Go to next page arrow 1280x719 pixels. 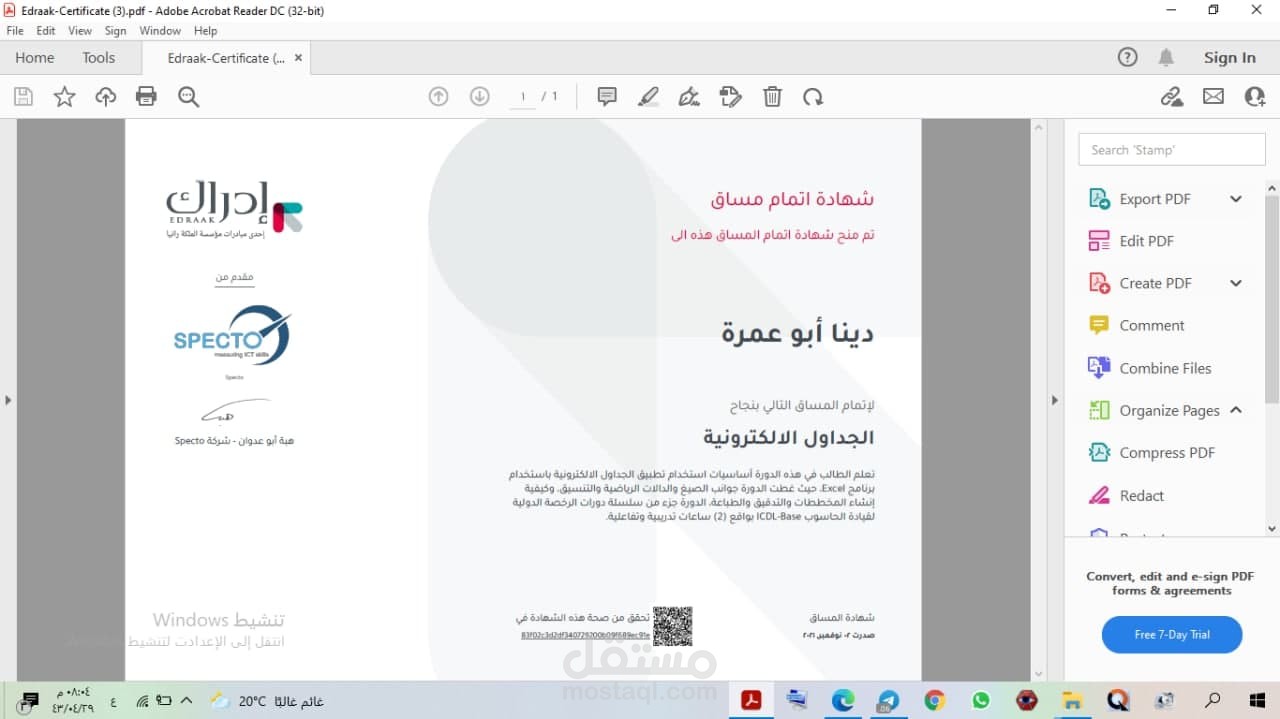[479, 97]
